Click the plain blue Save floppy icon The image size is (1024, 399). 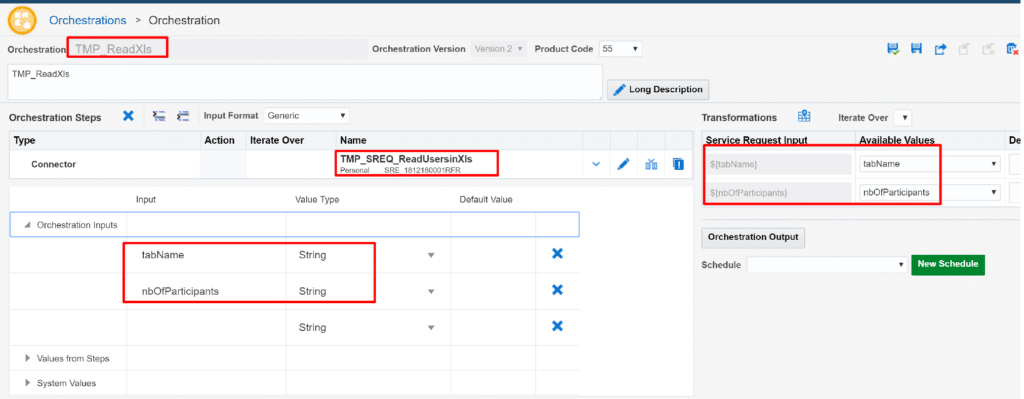916,49
